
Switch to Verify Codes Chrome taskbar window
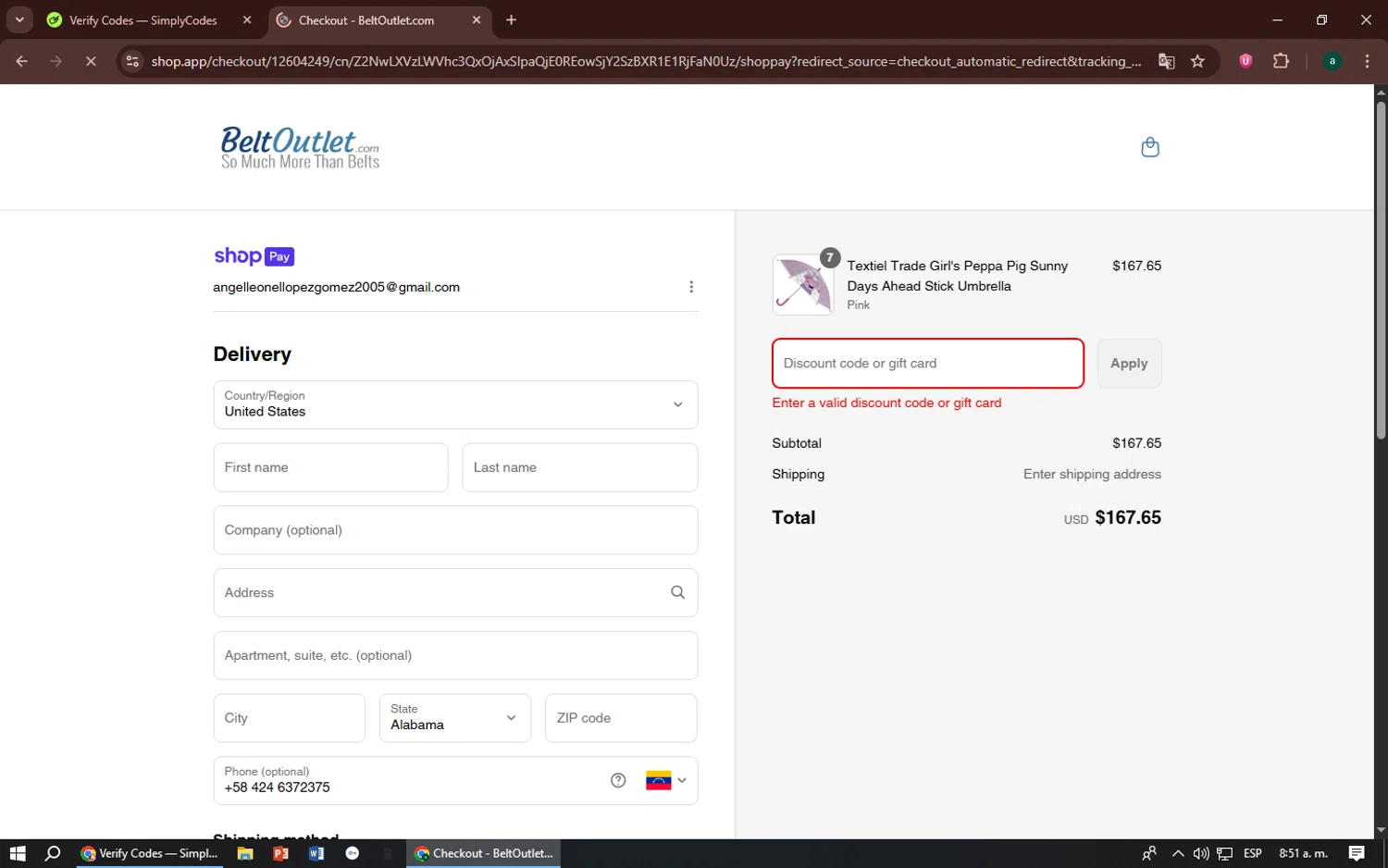[x=149, y=853]
